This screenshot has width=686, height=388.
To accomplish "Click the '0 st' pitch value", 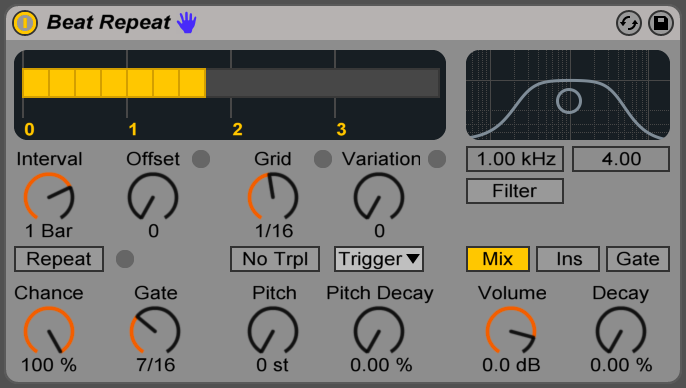I will click(272, 365).
